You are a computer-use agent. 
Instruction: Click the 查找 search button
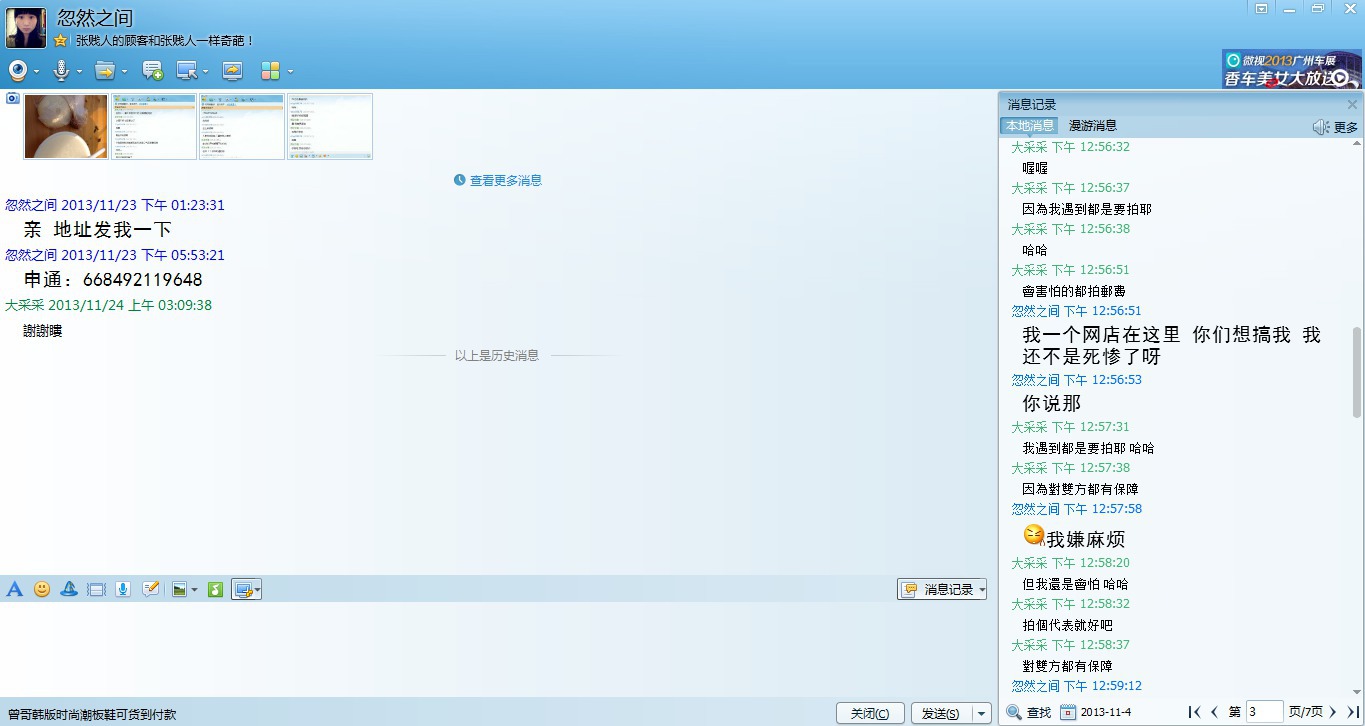click(x=1029, y=712)
